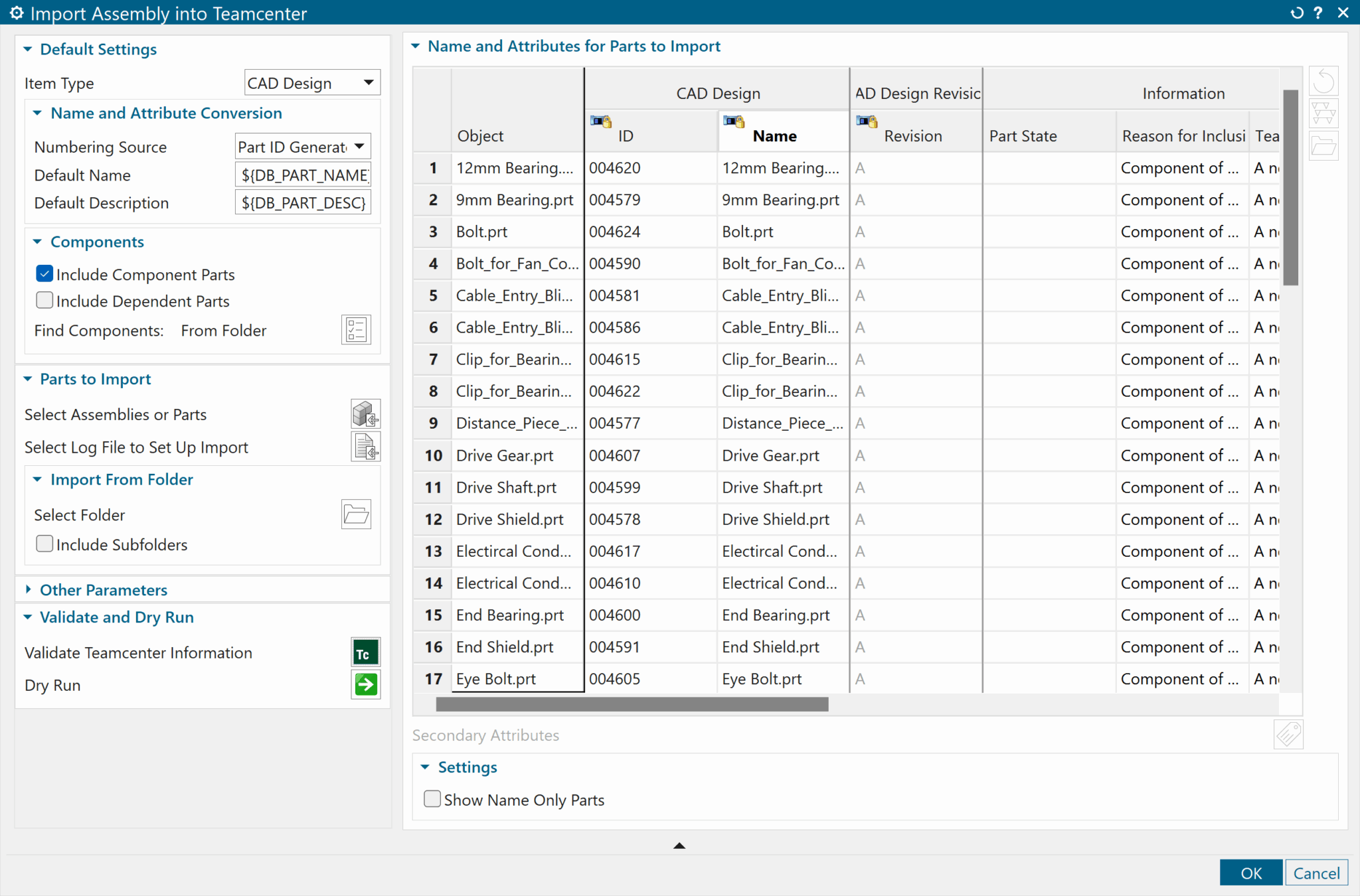This screenshot has width=1360, height=896.
Task: Enable Include Dependent Parts
Action: [44, 300]
